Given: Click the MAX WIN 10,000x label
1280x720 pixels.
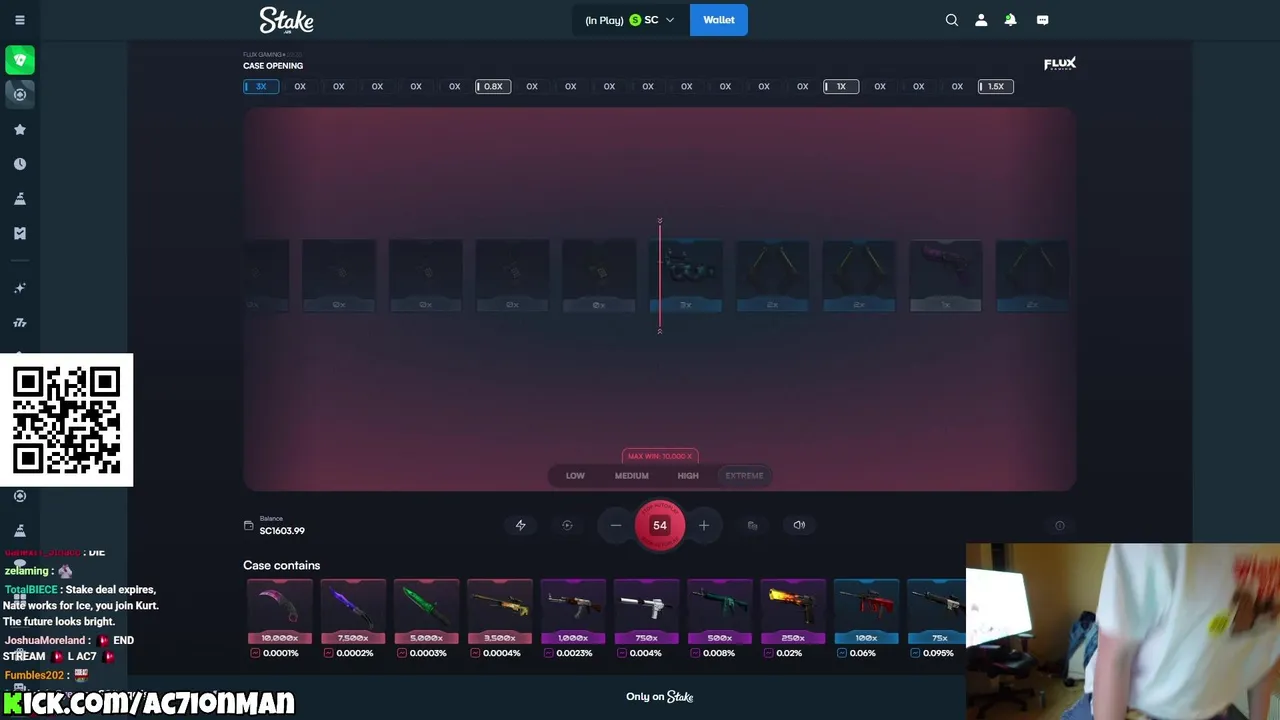Looking at the screenshot, I should coord(659,456).
